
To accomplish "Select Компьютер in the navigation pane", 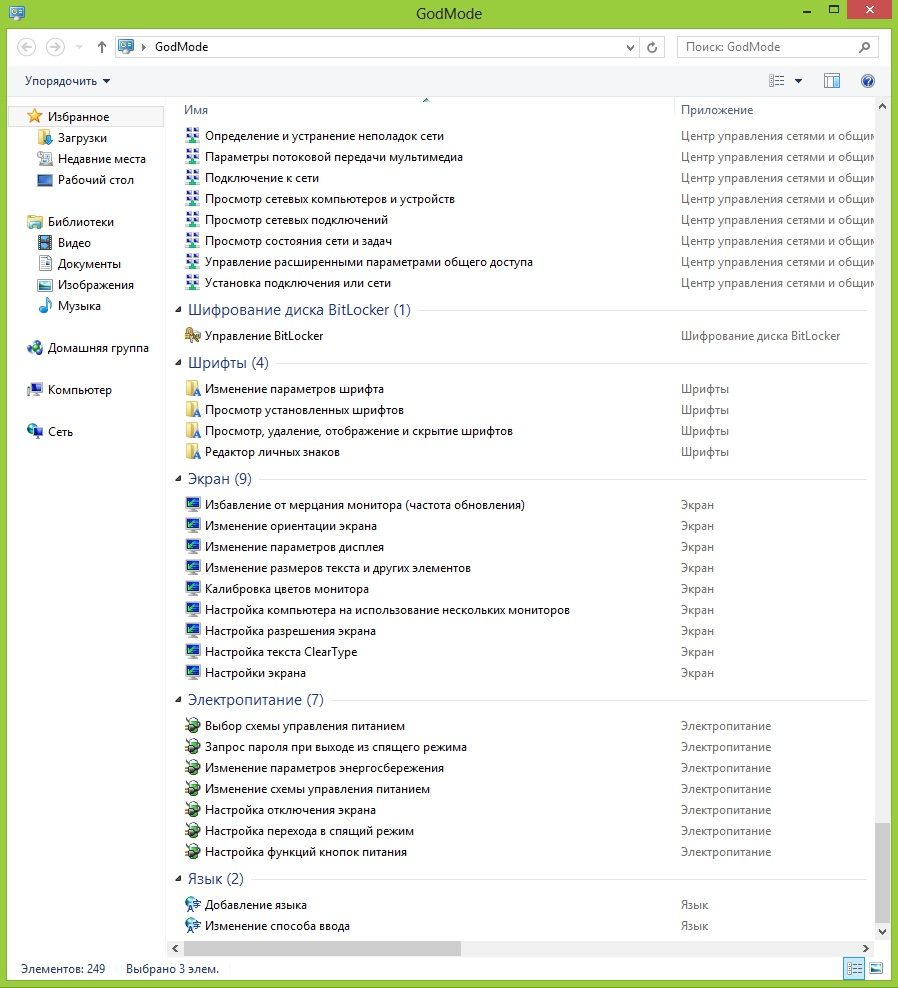I will [x=79, y=389].
